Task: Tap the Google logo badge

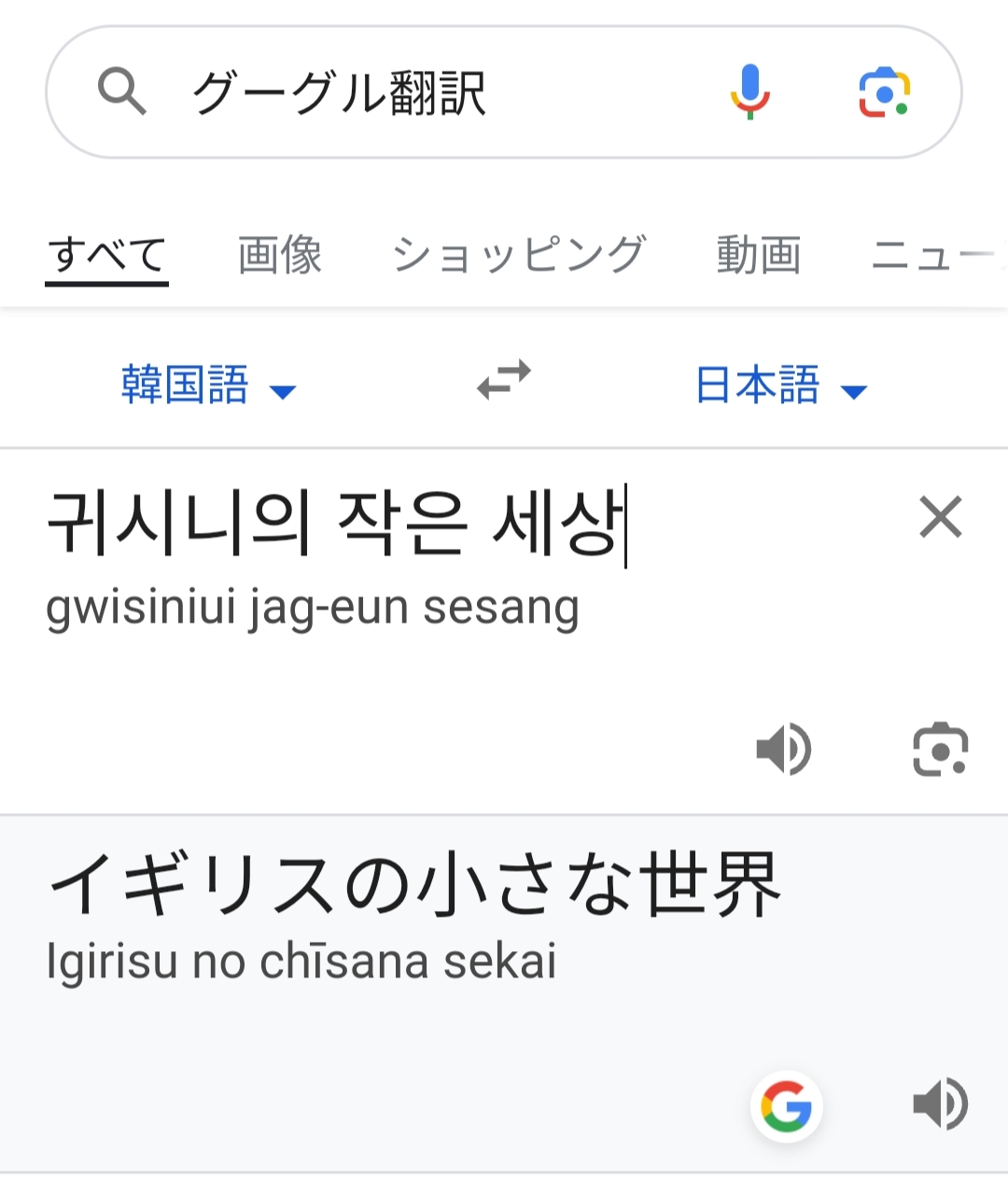Action: pos(786,1106)
